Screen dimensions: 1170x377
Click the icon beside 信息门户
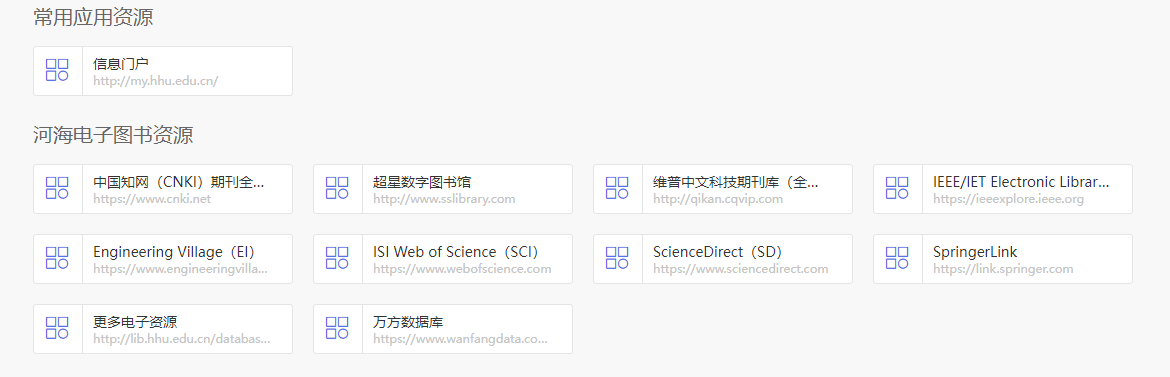tap(57, 70)
